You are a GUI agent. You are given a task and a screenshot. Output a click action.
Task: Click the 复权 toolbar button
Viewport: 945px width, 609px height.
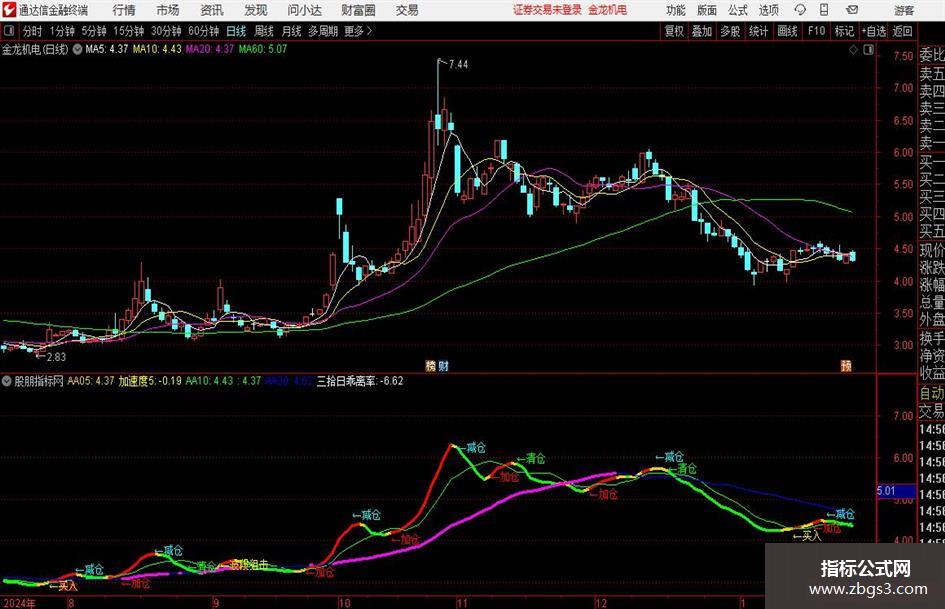(674, 31)
